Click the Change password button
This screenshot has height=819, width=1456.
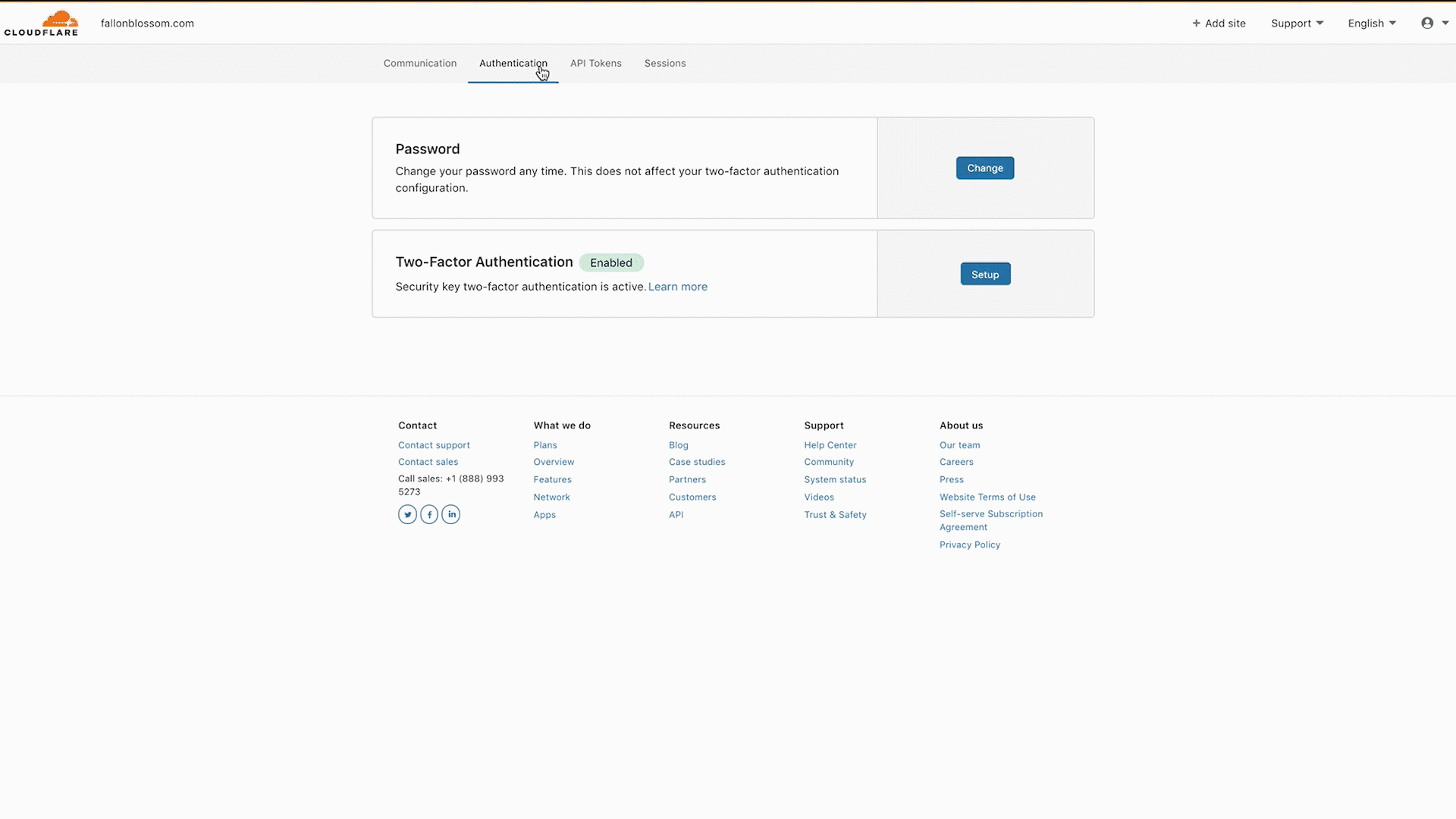[x=985, y=168]
